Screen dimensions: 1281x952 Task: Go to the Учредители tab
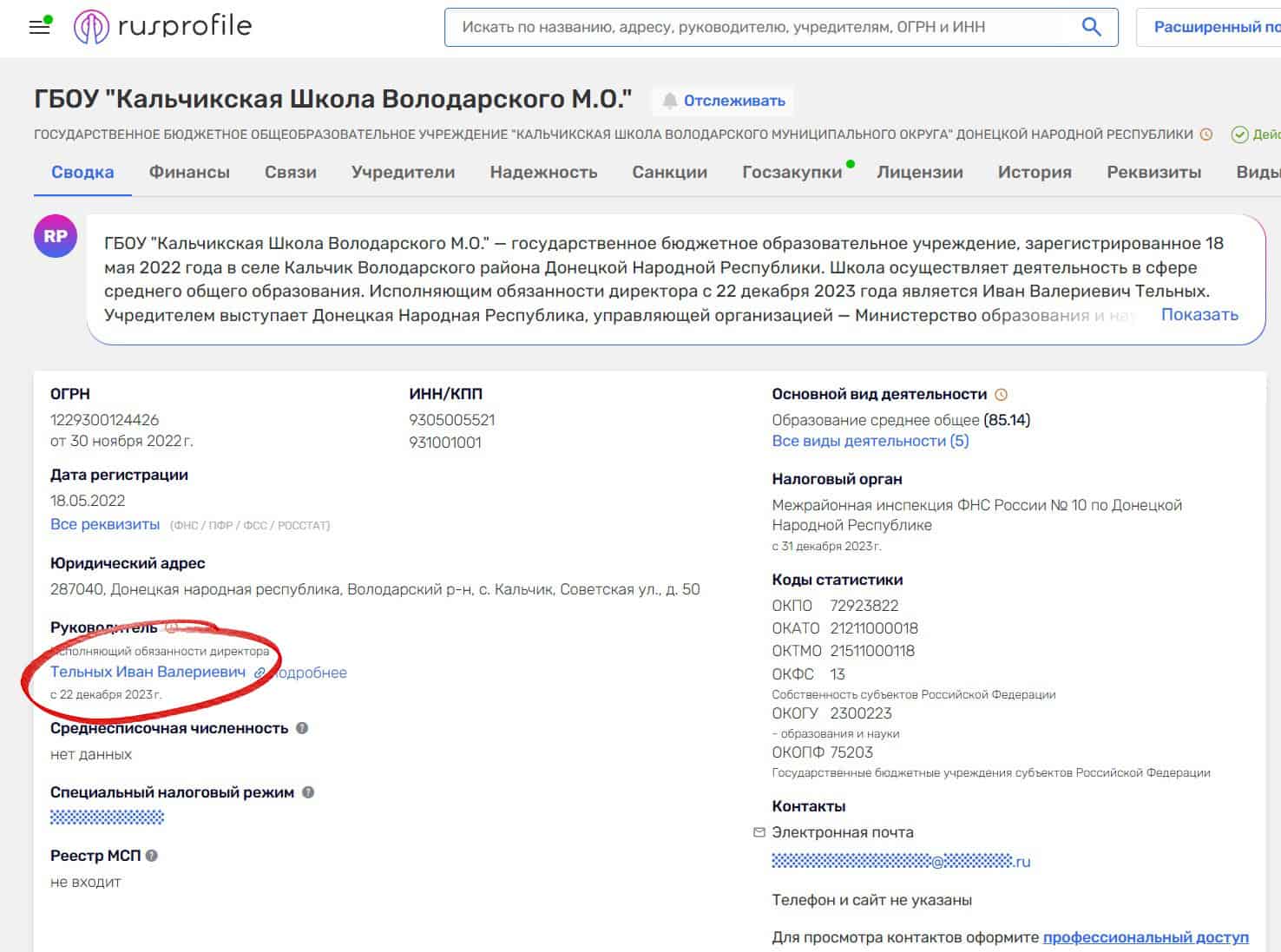(403, 173)
